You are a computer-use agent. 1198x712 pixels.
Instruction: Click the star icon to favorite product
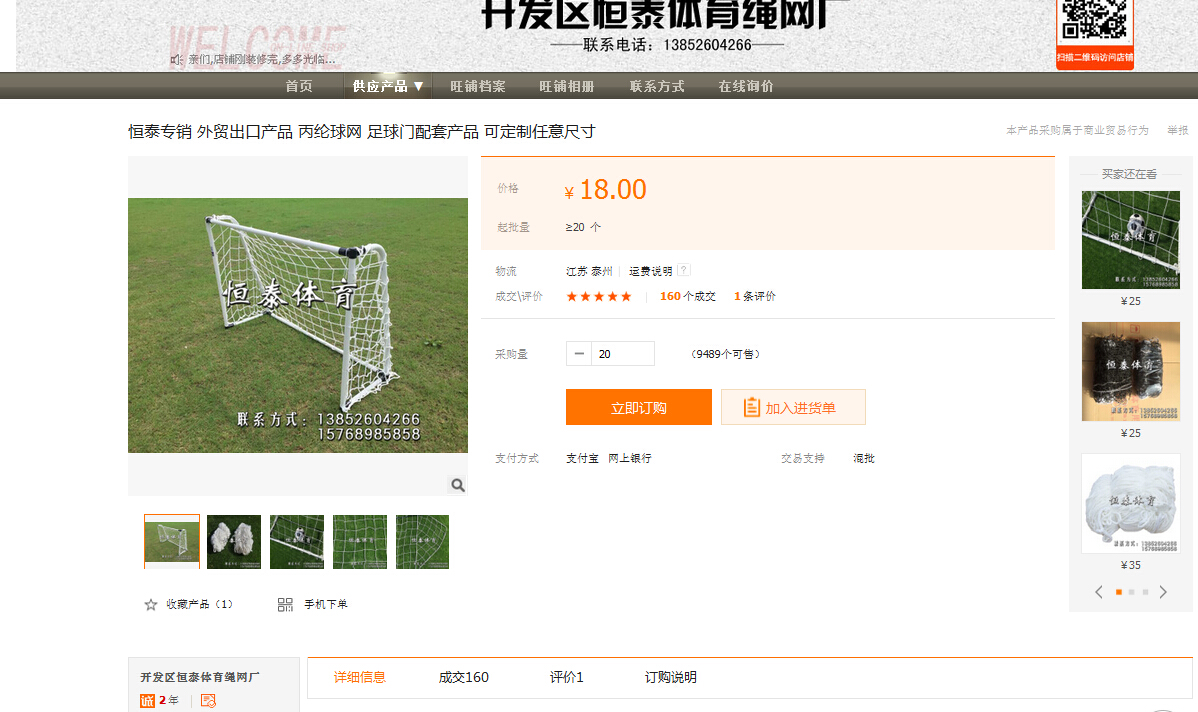[151, 605]
